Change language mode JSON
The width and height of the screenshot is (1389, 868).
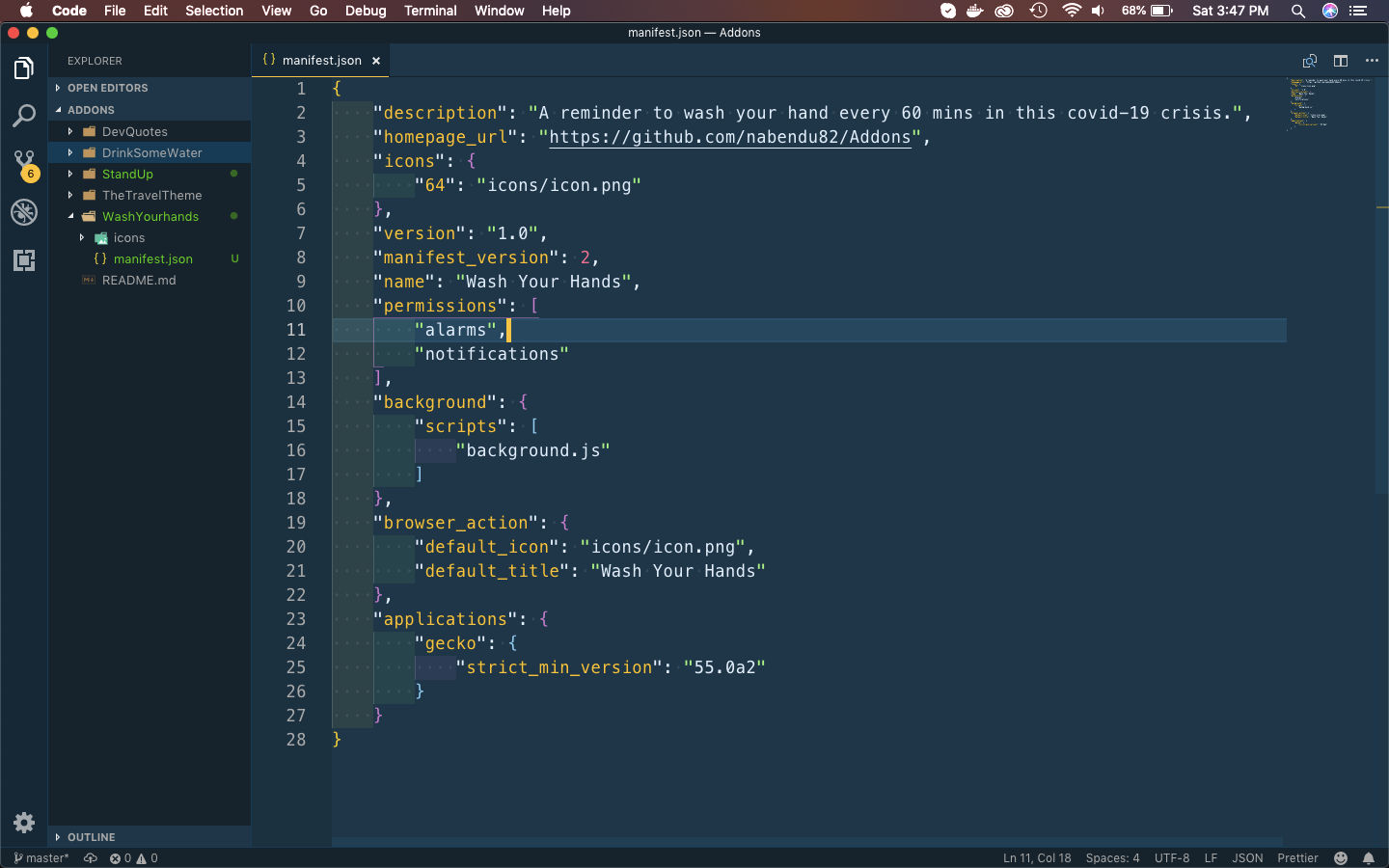[1247, 858]
